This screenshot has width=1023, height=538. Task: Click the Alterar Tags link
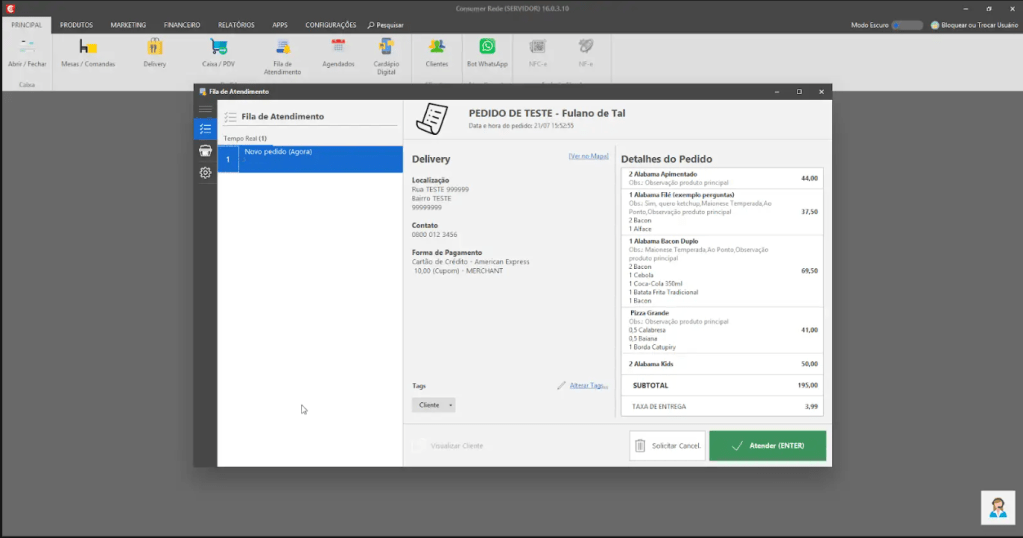point(588,385)
